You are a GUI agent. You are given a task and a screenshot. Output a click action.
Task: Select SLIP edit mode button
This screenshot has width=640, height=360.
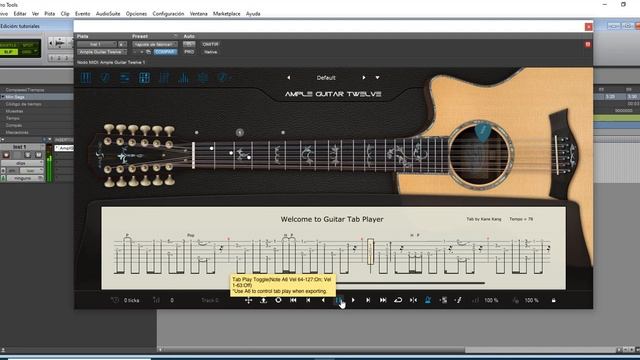[8, 52]
